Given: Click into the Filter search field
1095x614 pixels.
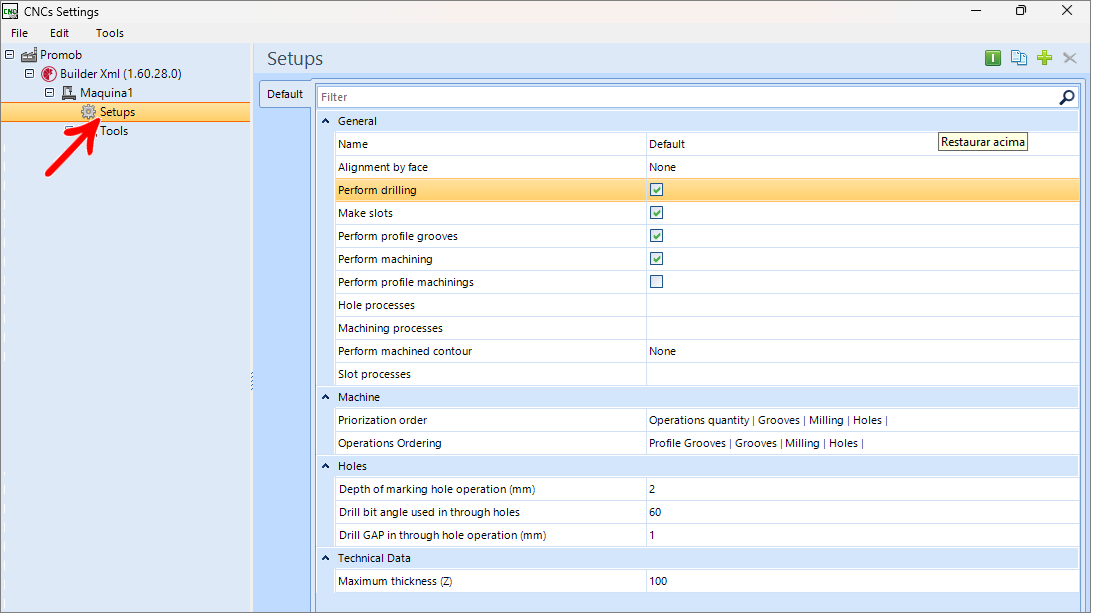Looking at the screenshot, I should coord(687,97).
